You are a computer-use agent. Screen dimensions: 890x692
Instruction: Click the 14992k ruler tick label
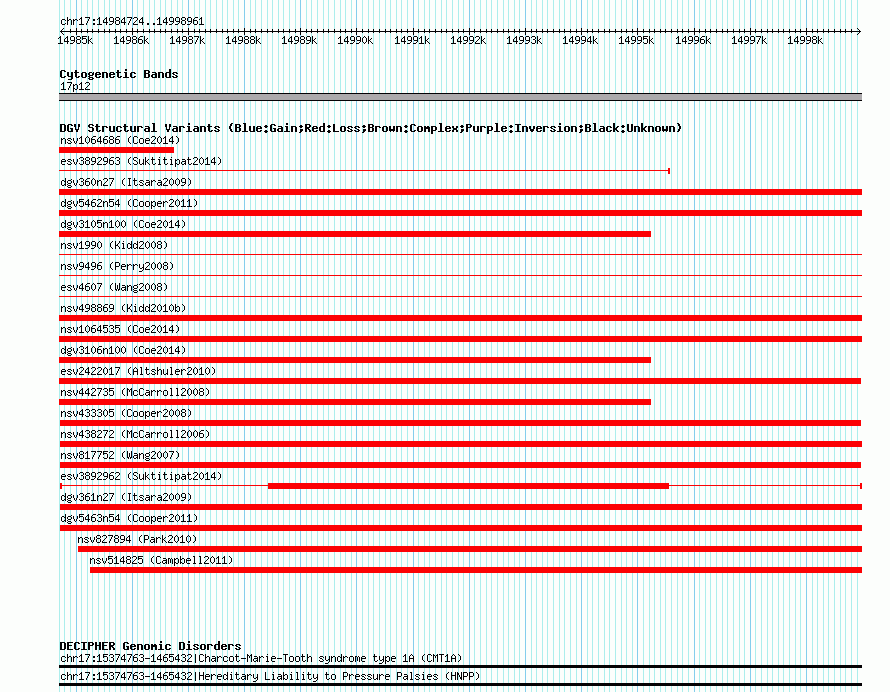point(468,40)
